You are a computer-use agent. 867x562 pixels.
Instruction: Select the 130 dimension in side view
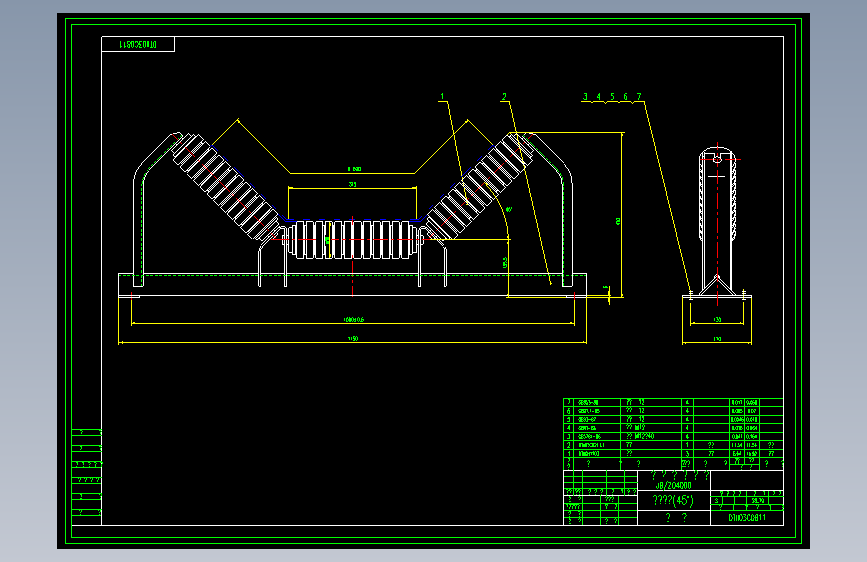pyautogui.click(x=717, y=320)
